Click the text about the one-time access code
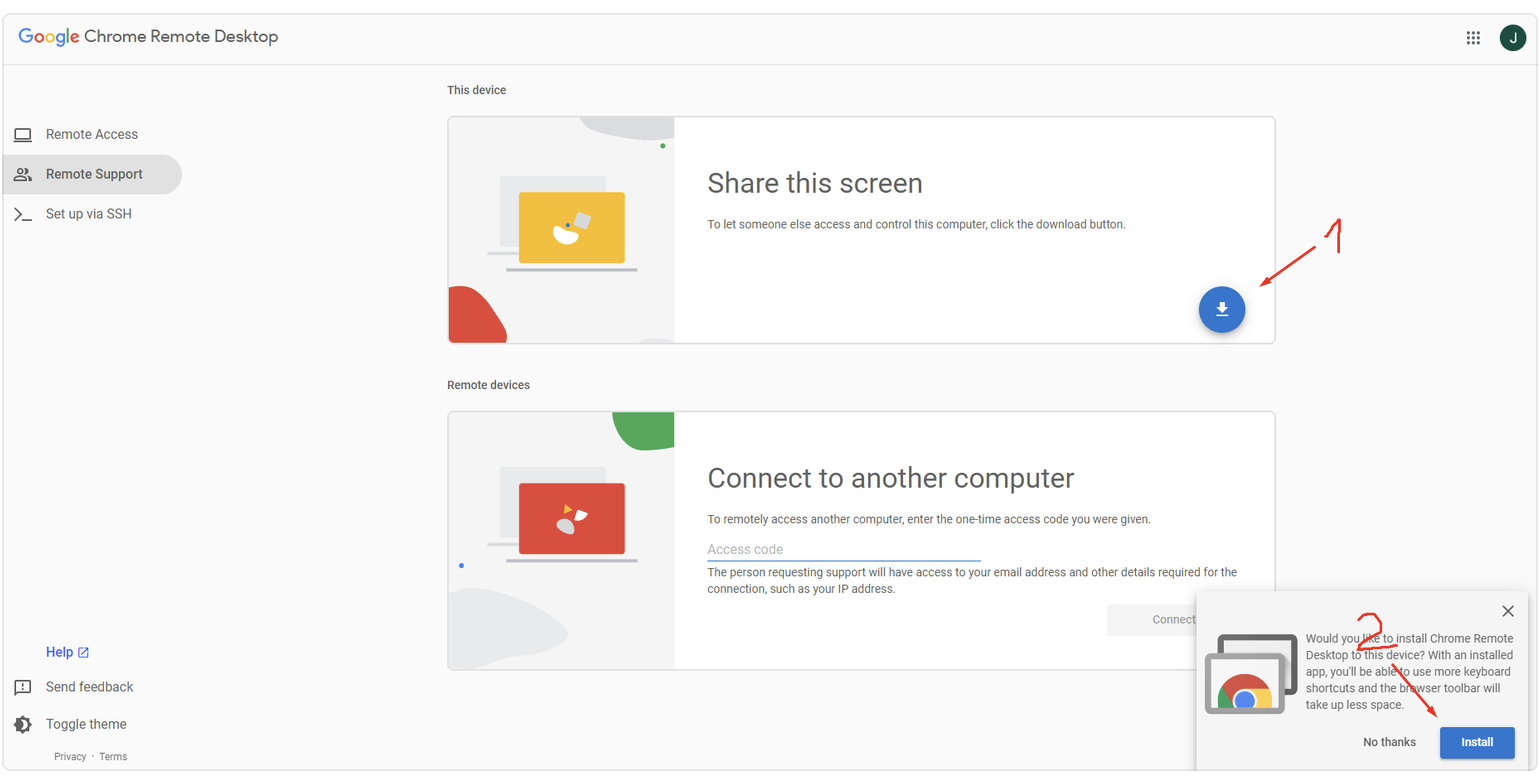1540x776 pixels. pyautogui.click(x=929, y=519)
